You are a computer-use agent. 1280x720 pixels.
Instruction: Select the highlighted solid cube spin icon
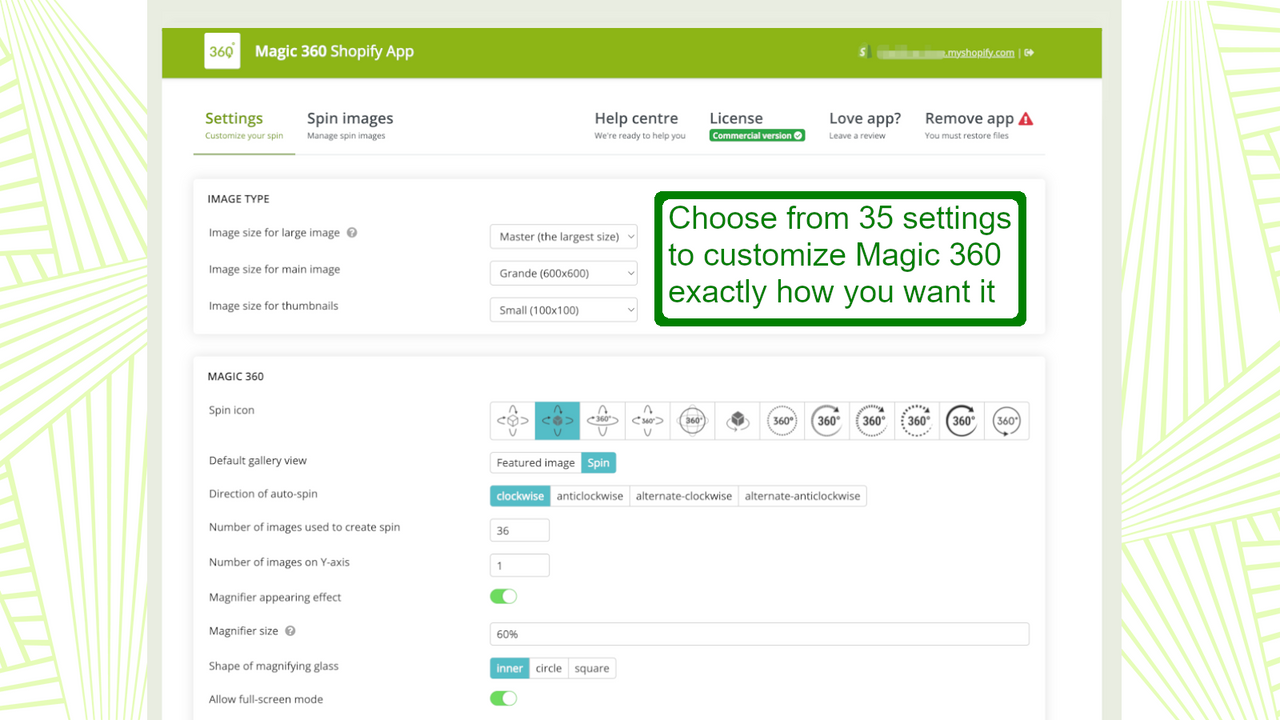coord(558,421)
